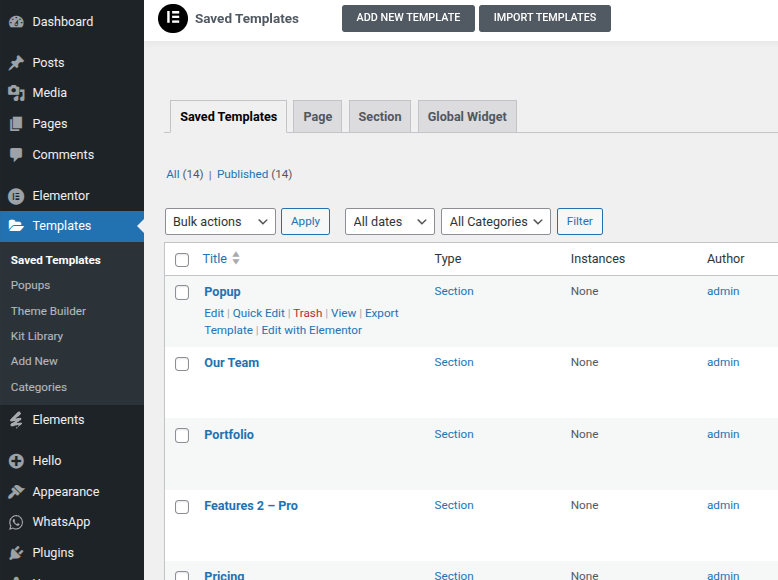
Task: Open the Portfolio template link
Action: (229, 435)
